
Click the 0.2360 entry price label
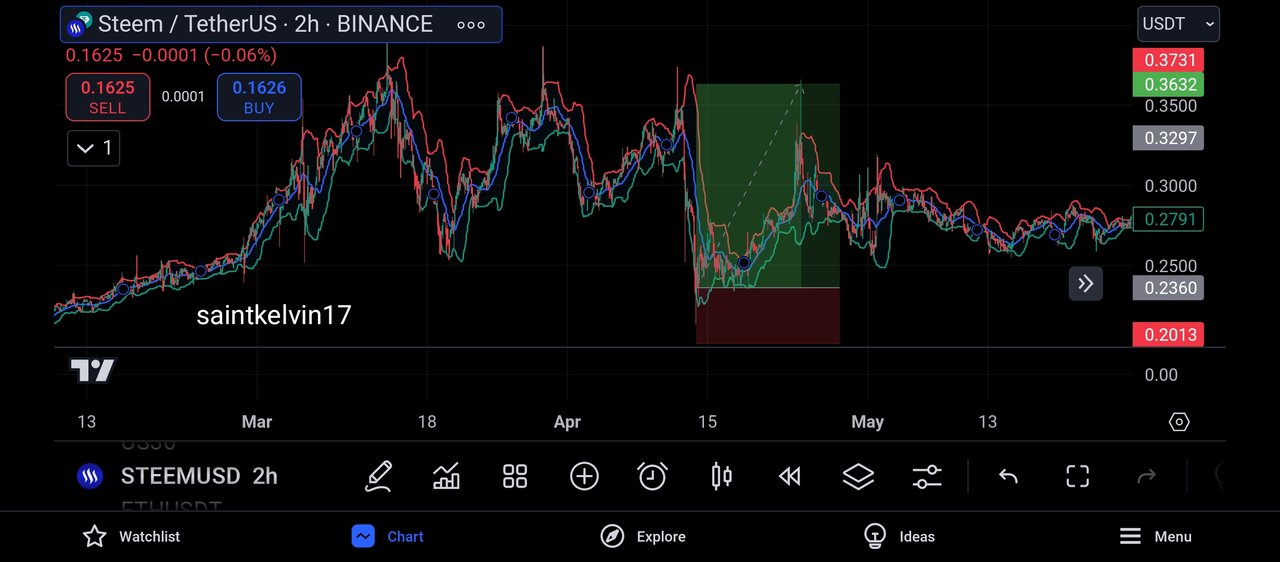click(1168, 287)
